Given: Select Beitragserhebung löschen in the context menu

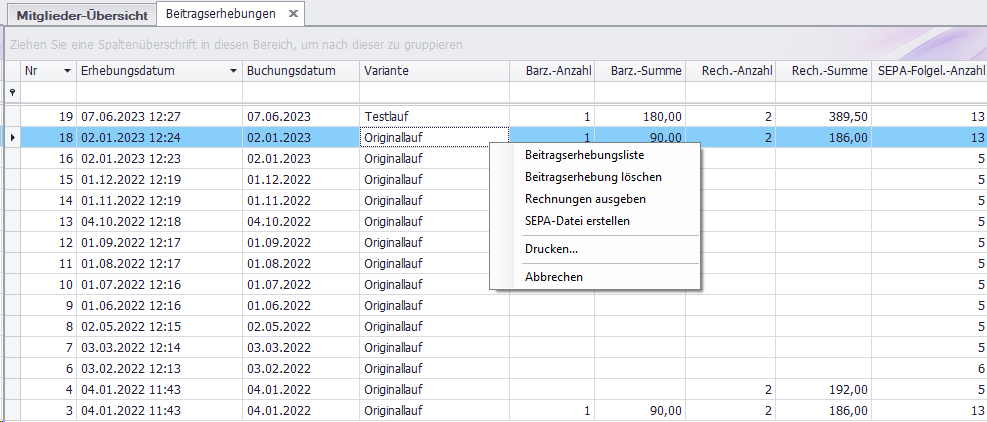Looking at the screenshot, I should (x=592, y=177).
